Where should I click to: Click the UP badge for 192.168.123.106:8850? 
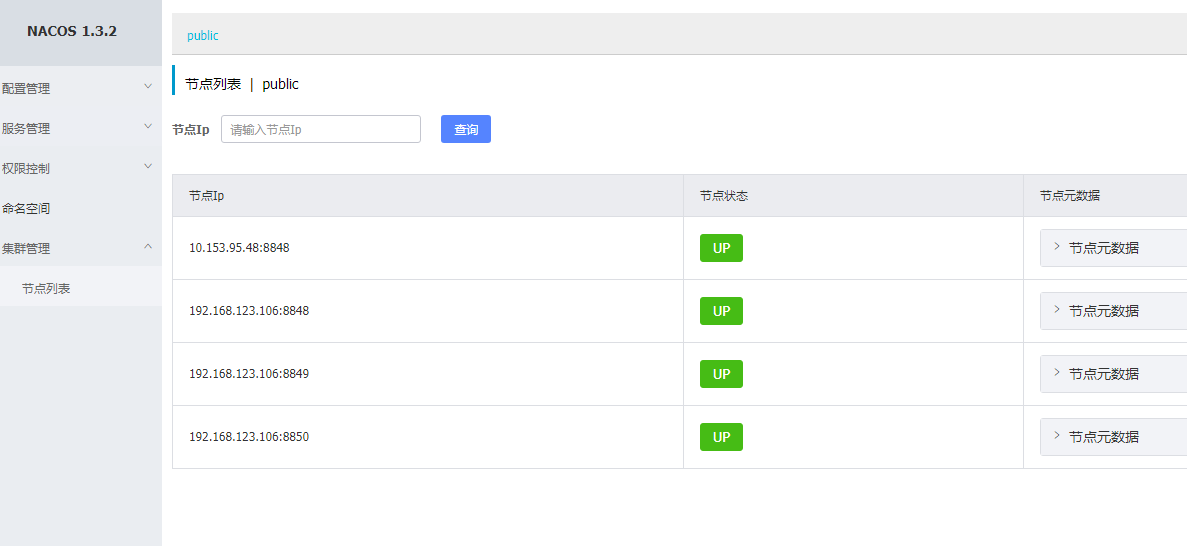click(x=721, y=437)
